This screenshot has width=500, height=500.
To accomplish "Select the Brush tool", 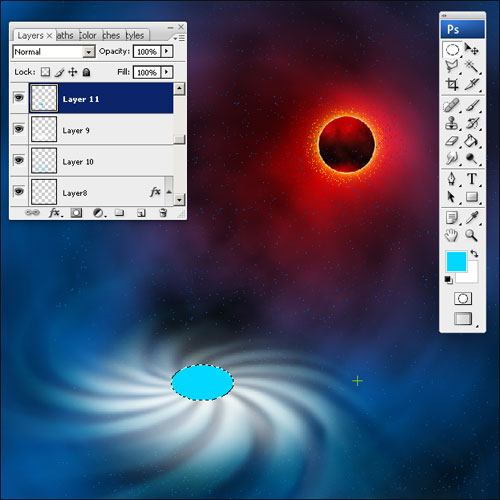I will pos(472,106).
